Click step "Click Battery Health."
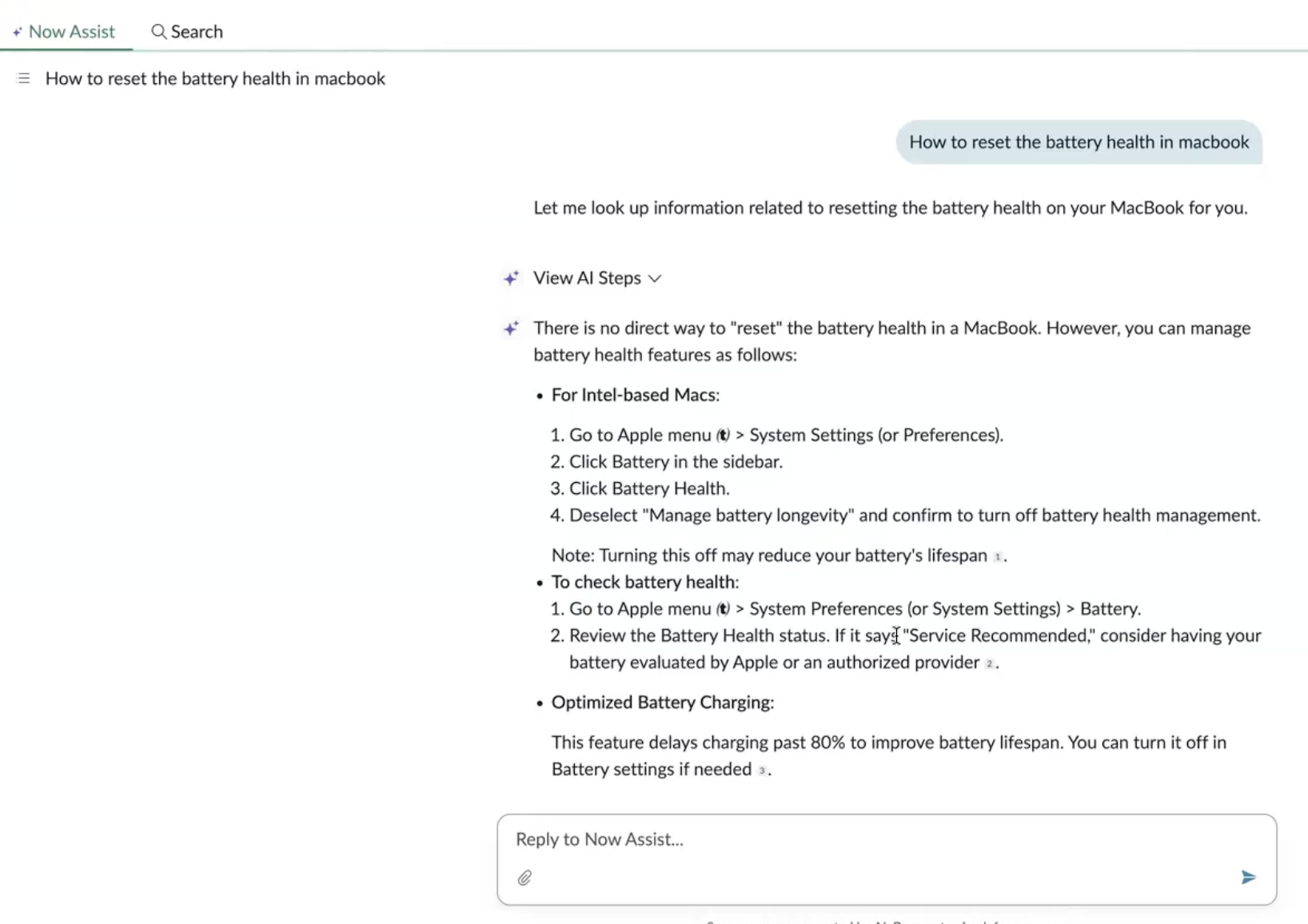 (649, 488)
